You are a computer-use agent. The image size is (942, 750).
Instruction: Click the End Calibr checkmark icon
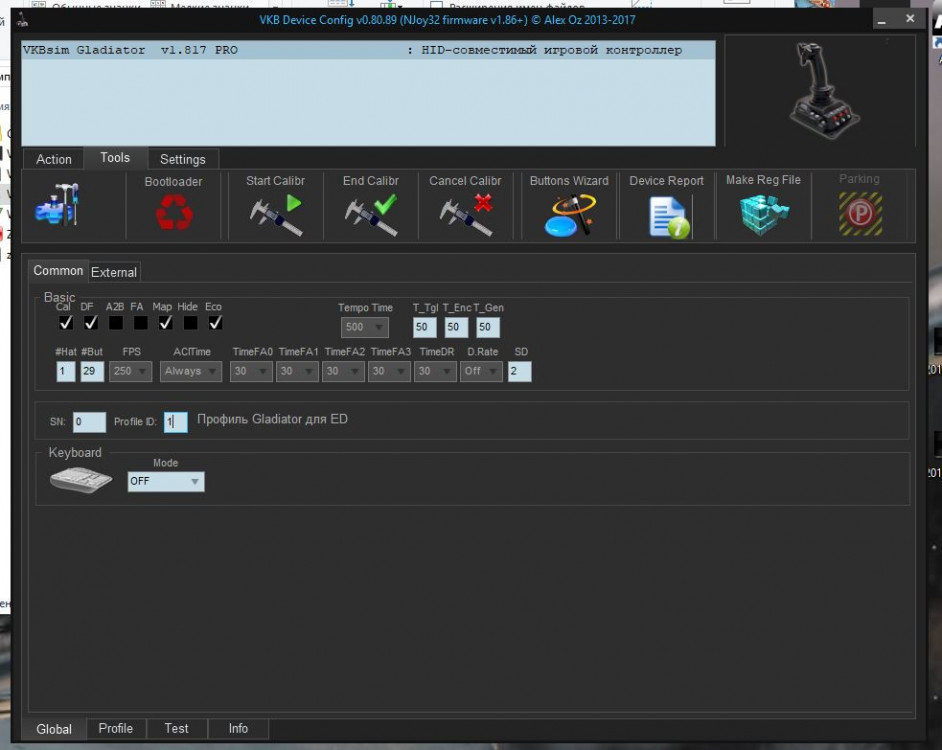[370, 214]
